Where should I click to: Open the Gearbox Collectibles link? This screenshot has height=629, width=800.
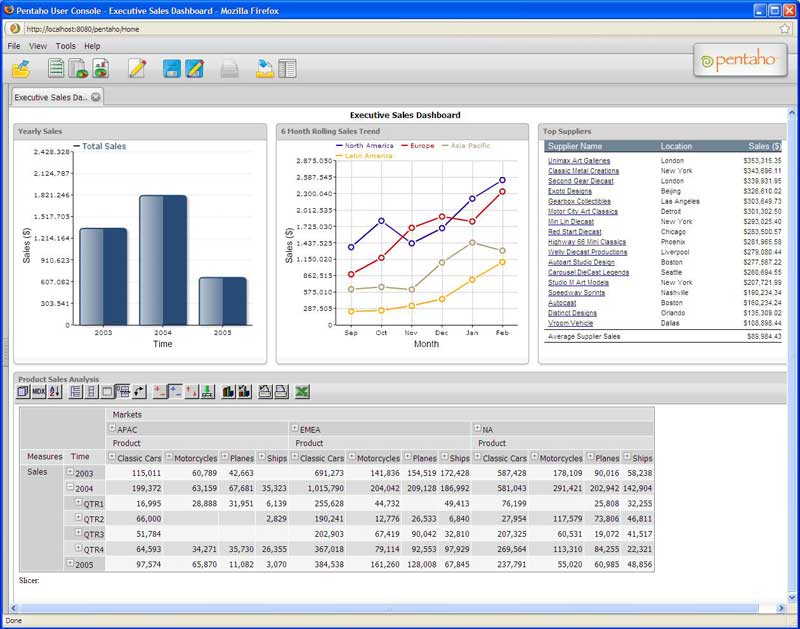(579, 202)
